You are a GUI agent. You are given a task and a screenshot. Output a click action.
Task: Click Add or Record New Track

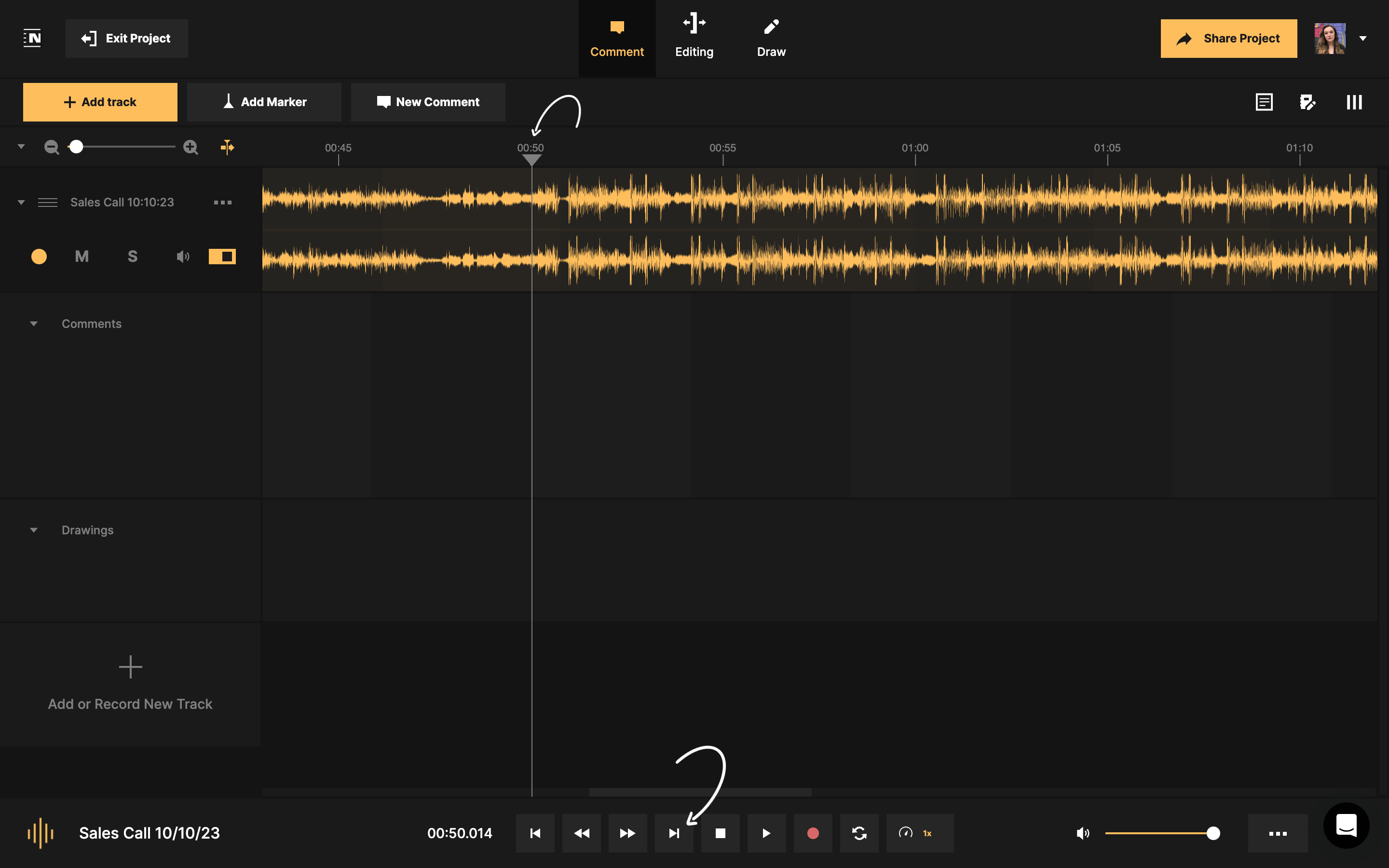130,684
